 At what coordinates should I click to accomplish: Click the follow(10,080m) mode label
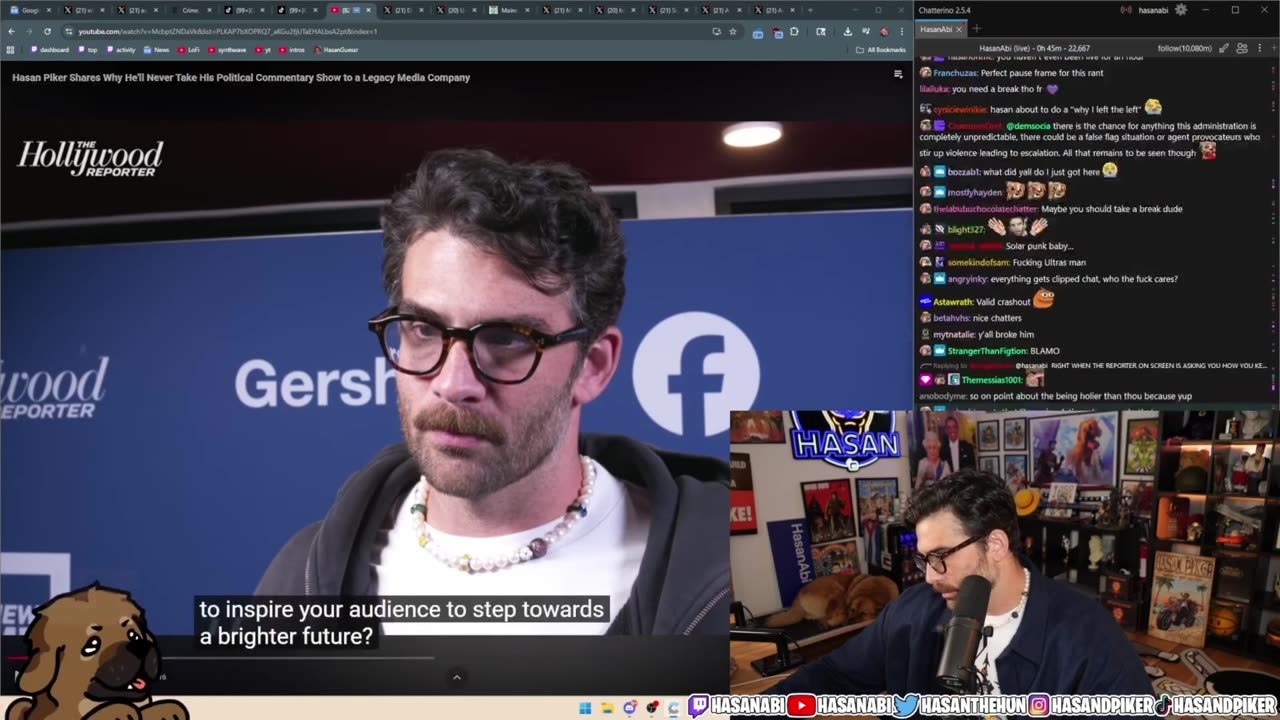(1185, 48)
